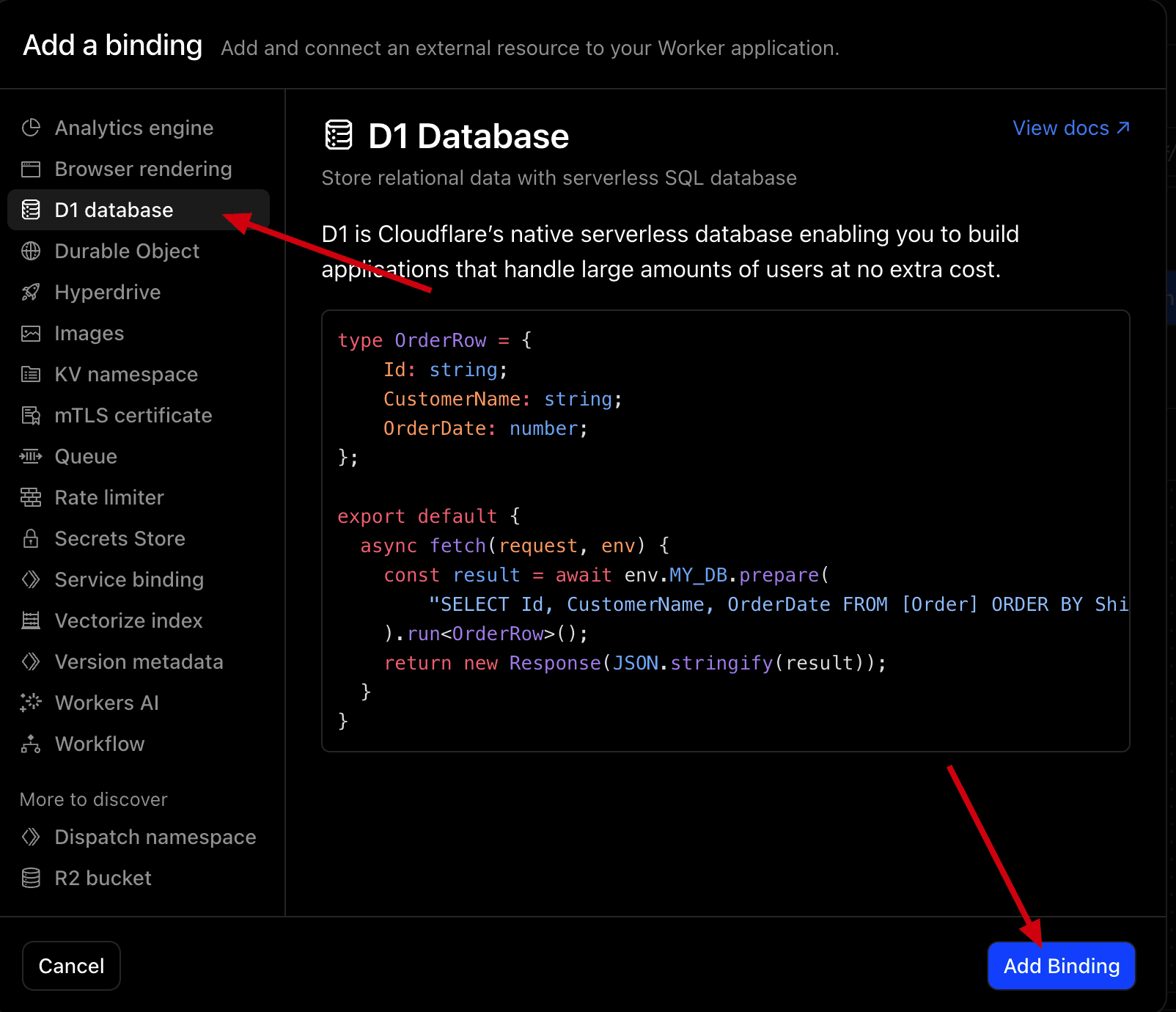Image resolution: width=1176 pixels, height=1012 pixels.
Task: Click the Queue arrows icon
Action: [x=31, y=457]
